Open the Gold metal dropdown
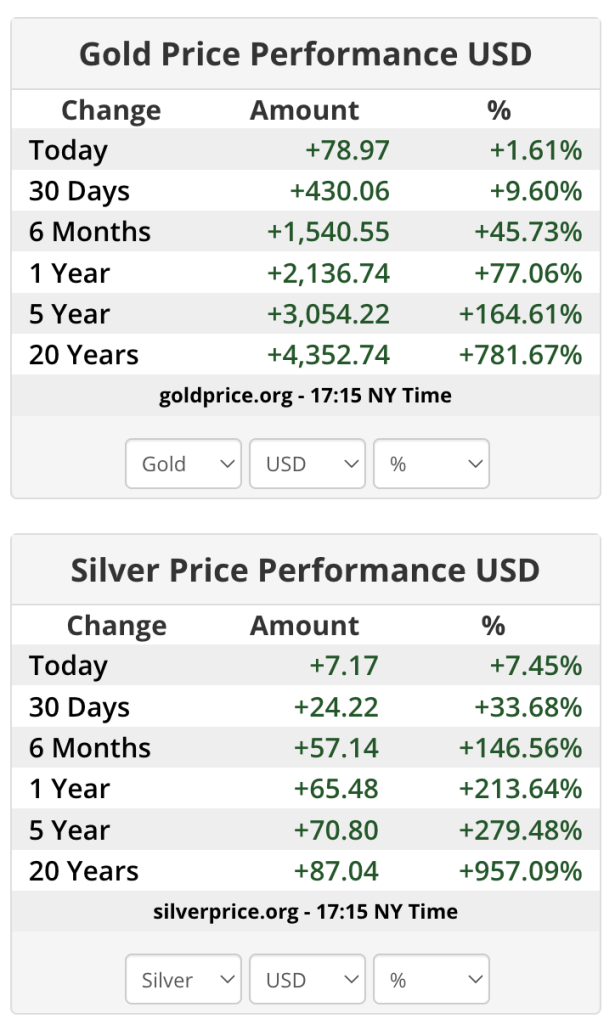615x1024 pixels. click(x=183, y=464)
